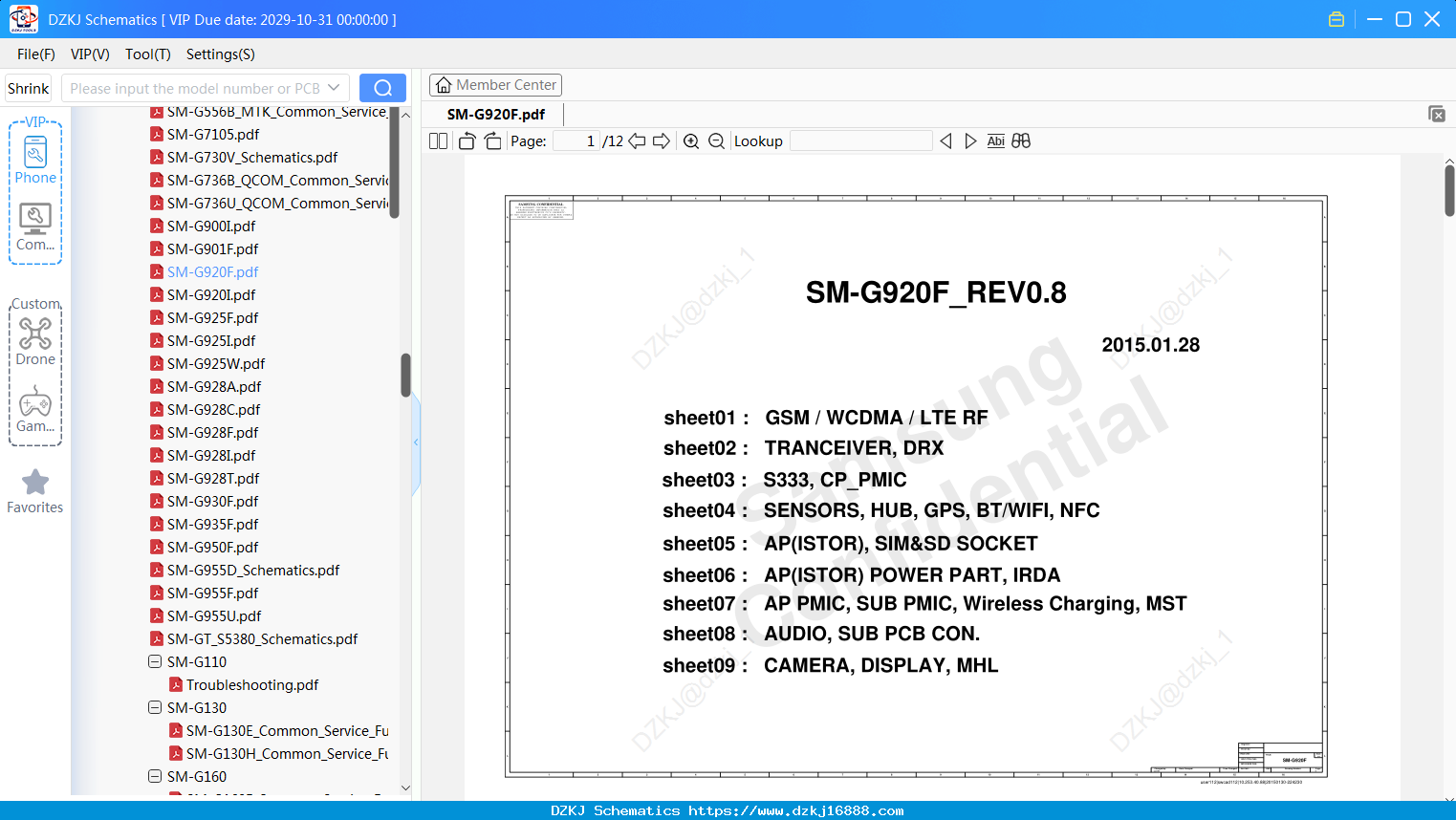Find next lookup match

(970, 141)
